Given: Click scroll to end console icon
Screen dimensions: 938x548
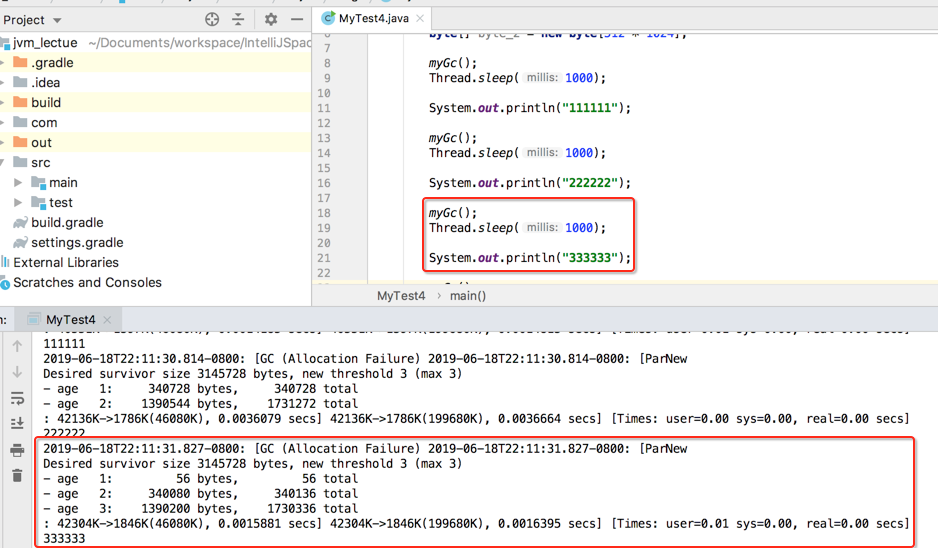Looking at the screenshot, I should pyautogui.click(x=17, y=424).
